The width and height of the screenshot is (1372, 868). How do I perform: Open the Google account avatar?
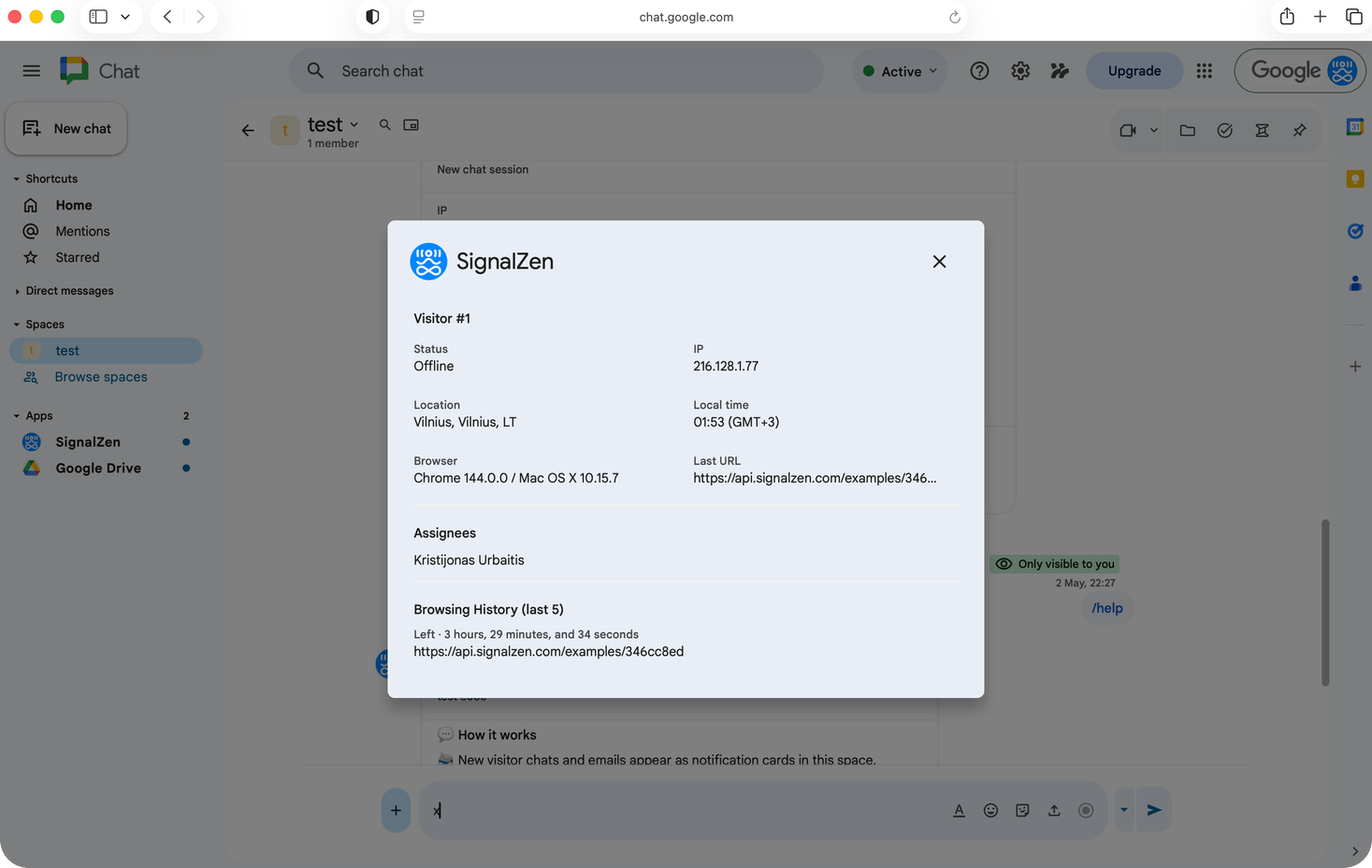coord(1342,71)
